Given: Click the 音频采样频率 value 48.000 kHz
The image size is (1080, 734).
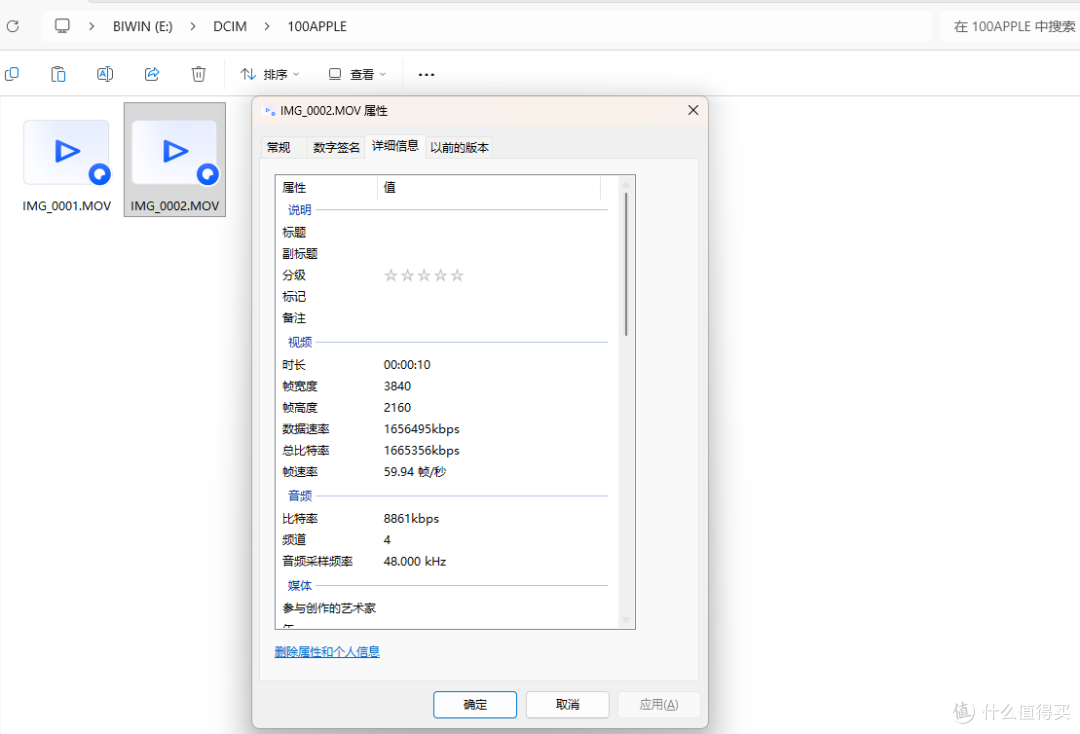Looking at the screenshot, I should click(415, 561).
